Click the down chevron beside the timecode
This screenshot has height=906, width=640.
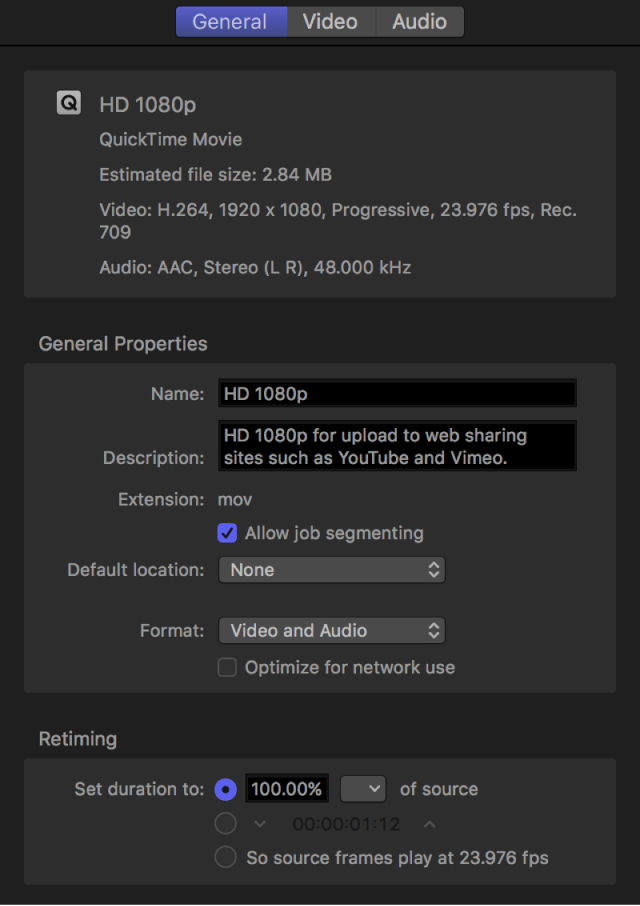click(258, 823)
